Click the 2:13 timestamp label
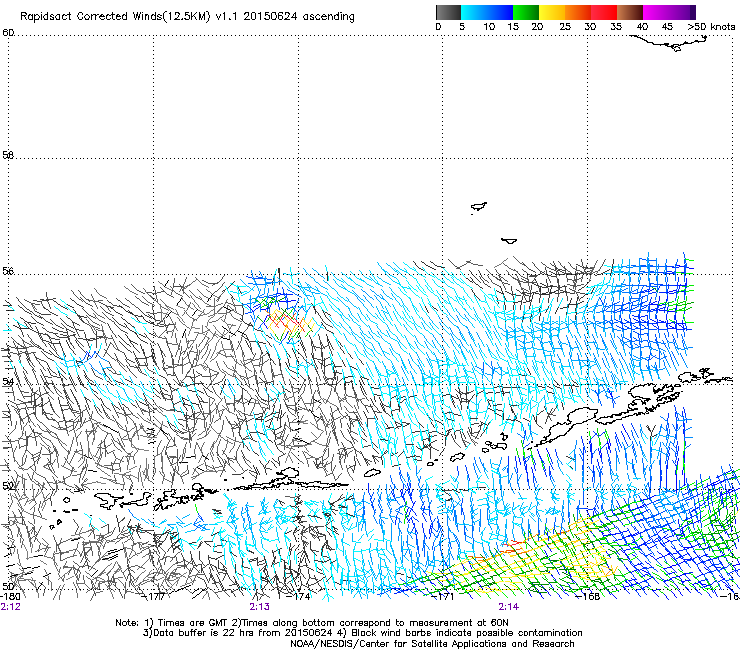Viewport: 740px width, 650px height. (x=260, y=607)
